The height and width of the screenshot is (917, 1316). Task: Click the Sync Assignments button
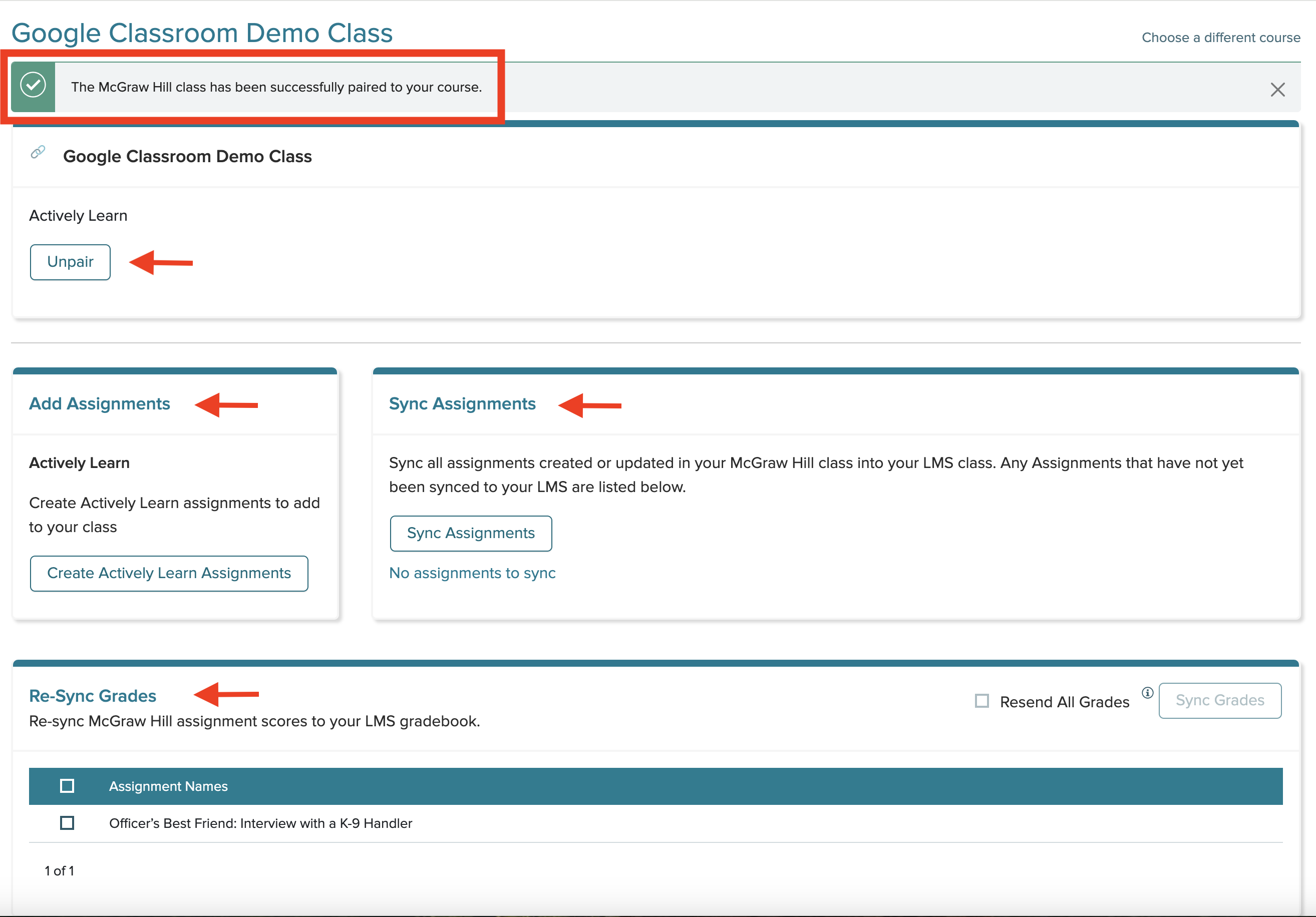[x=471, y=533]
